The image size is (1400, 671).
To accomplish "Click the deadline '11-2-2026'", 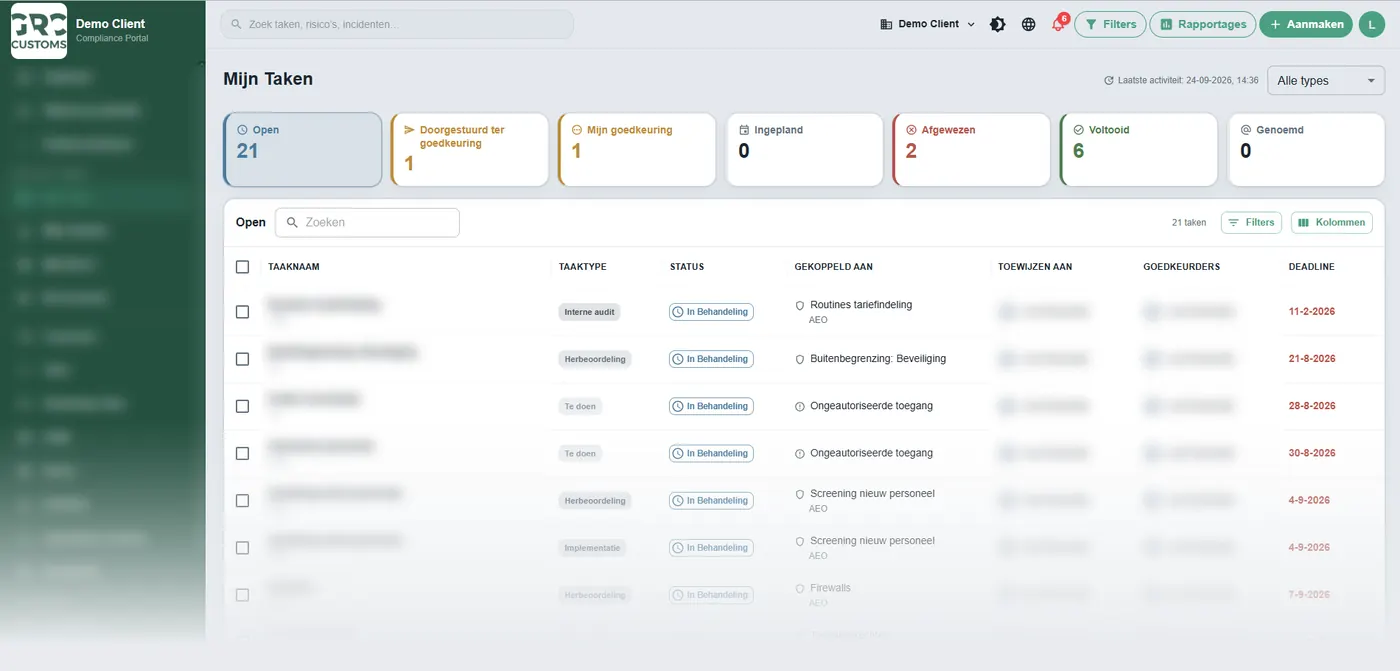I will (1312, 312).
